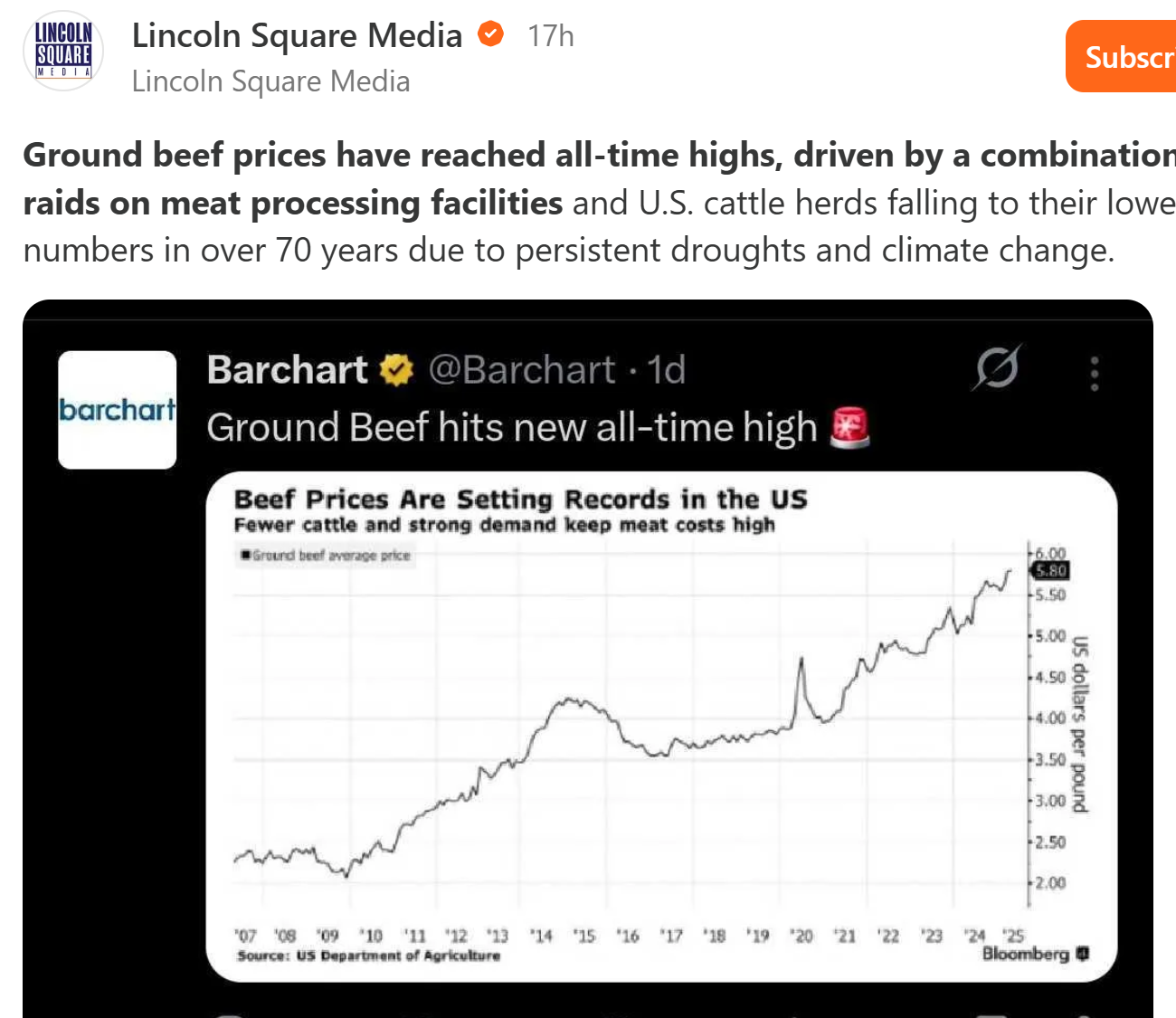Open the three-dot more options menu
Viewport: 1176px width, 1018px height.
pos(1095,373)
